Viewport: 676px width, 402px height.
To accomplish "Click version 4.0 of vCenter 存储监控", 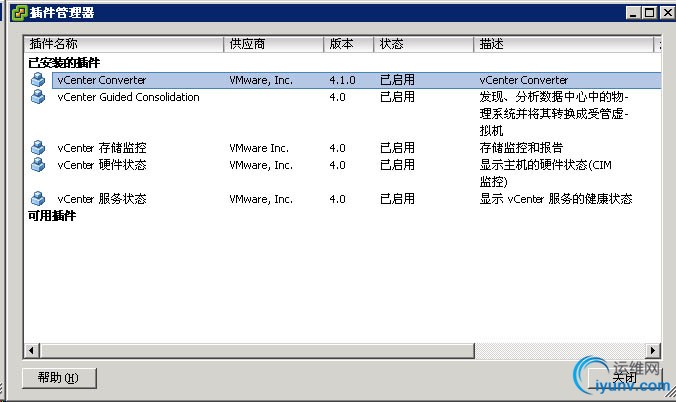I will click(337, 148).
